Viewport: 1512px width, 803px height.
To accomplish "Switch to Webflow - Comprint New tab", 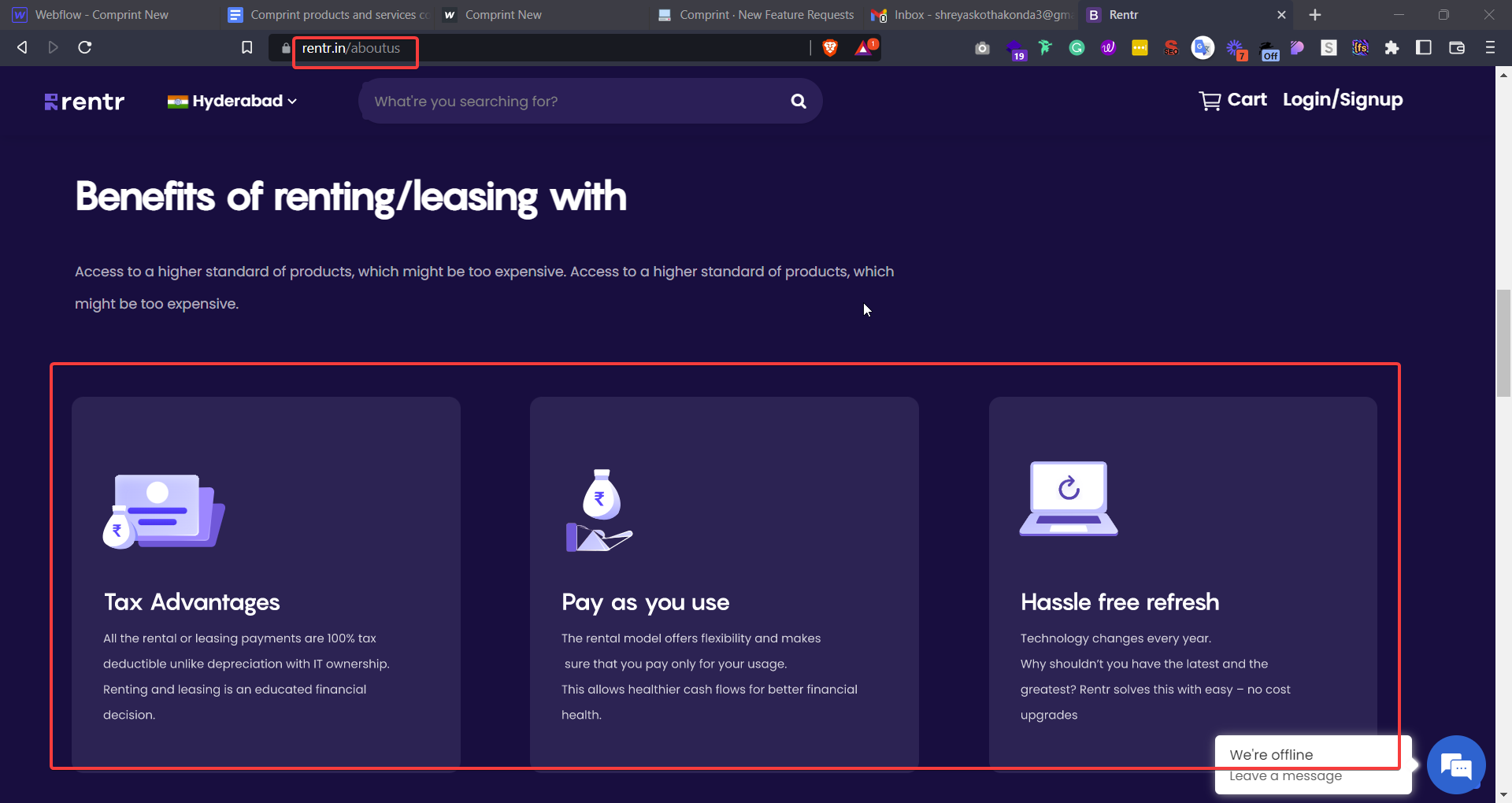I will (x=102, y=15).
